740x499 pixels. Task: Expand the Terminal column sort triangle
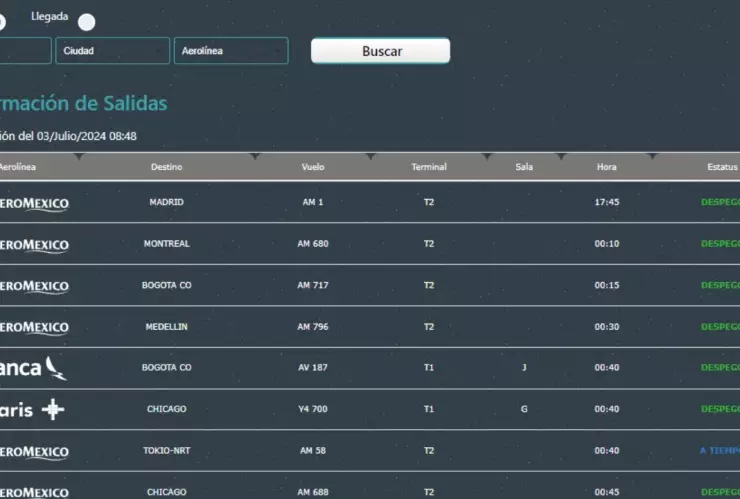487,156
